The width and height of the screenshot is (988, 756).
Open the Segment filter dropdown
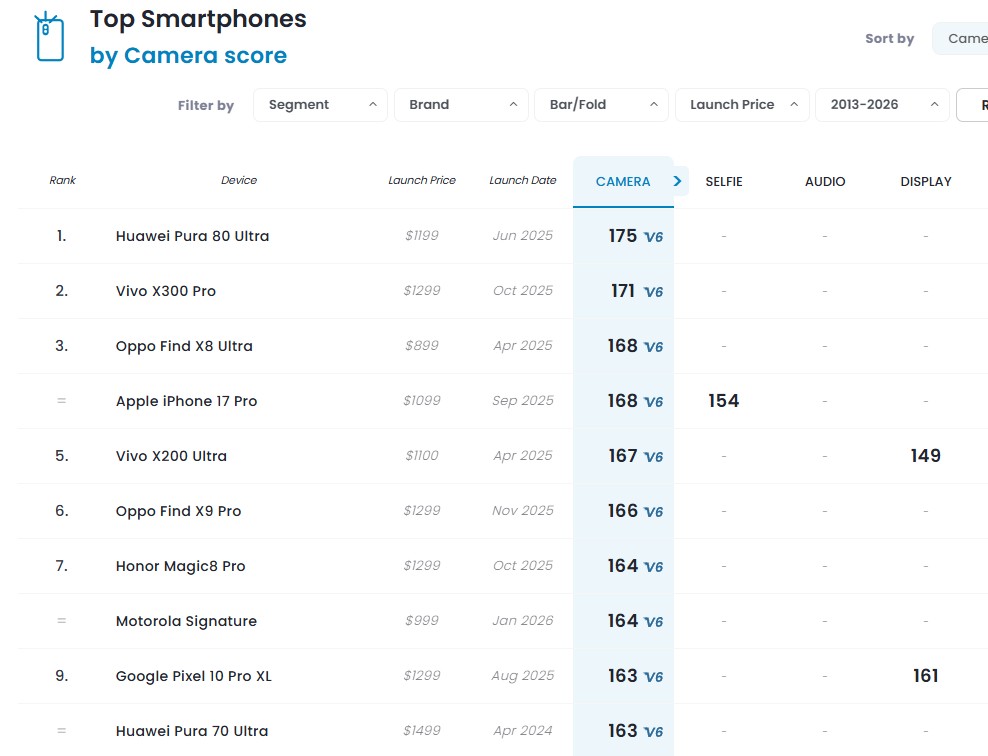(x=320, y=104)
